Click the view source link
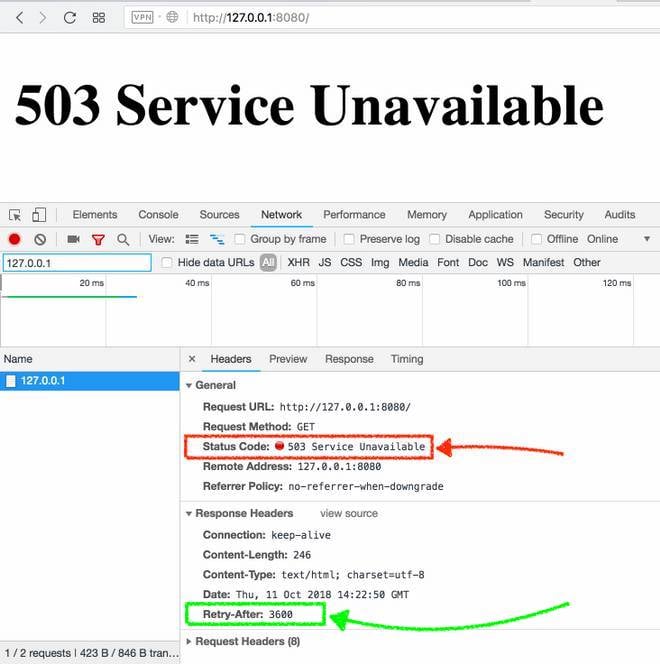 point(348,513)
